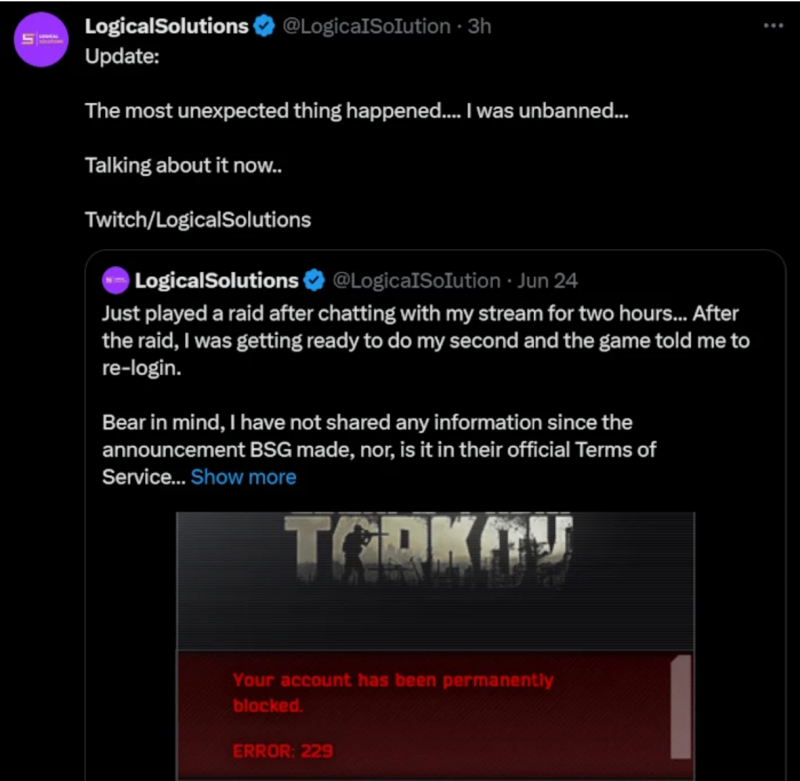Click the @LogicaISoIution handle beside Jun 24

point(416,281)
